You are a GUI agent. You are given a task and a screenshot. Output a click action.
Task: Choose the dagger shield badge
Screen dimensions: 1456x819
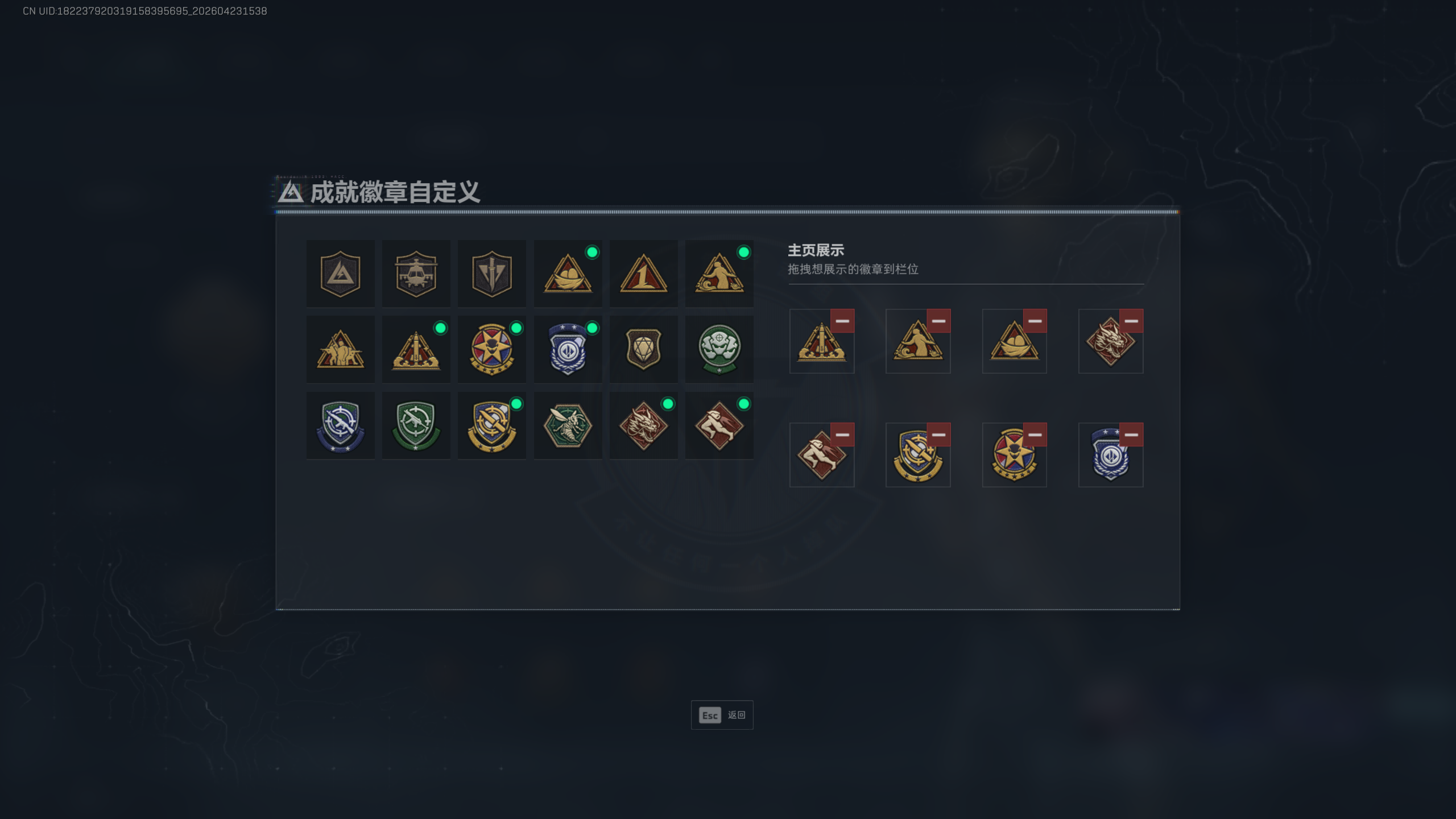point(491,274)
